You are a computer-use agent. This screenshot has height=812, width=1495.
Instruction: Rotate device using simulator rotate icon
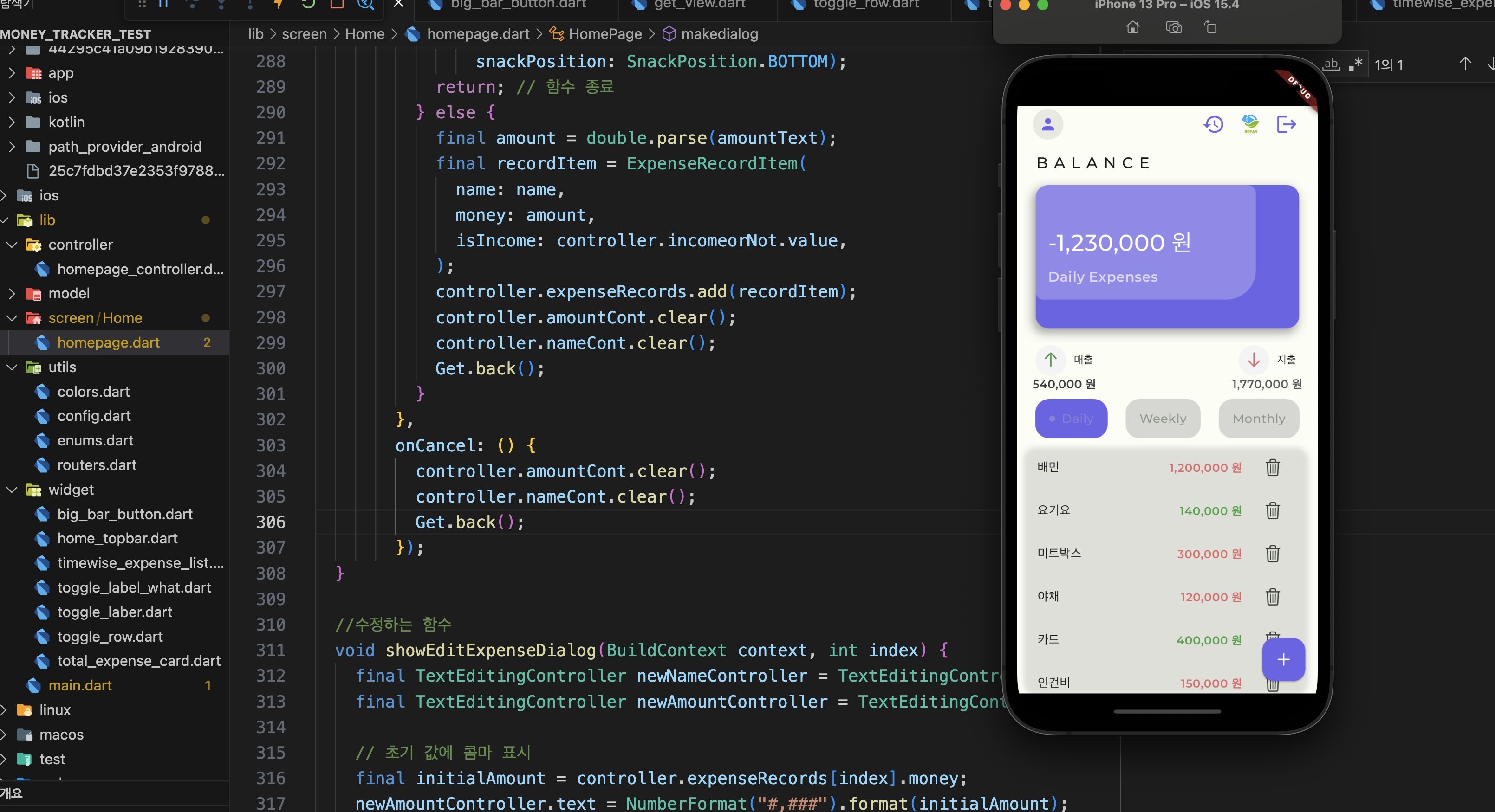click(1211, 27)
